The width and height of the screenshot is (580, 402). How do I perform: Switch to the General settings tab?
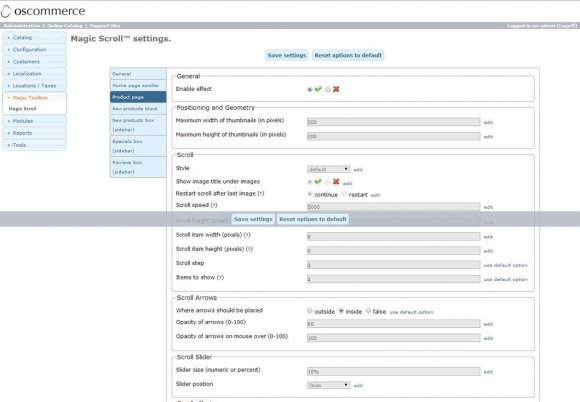[x=138, y=74]
